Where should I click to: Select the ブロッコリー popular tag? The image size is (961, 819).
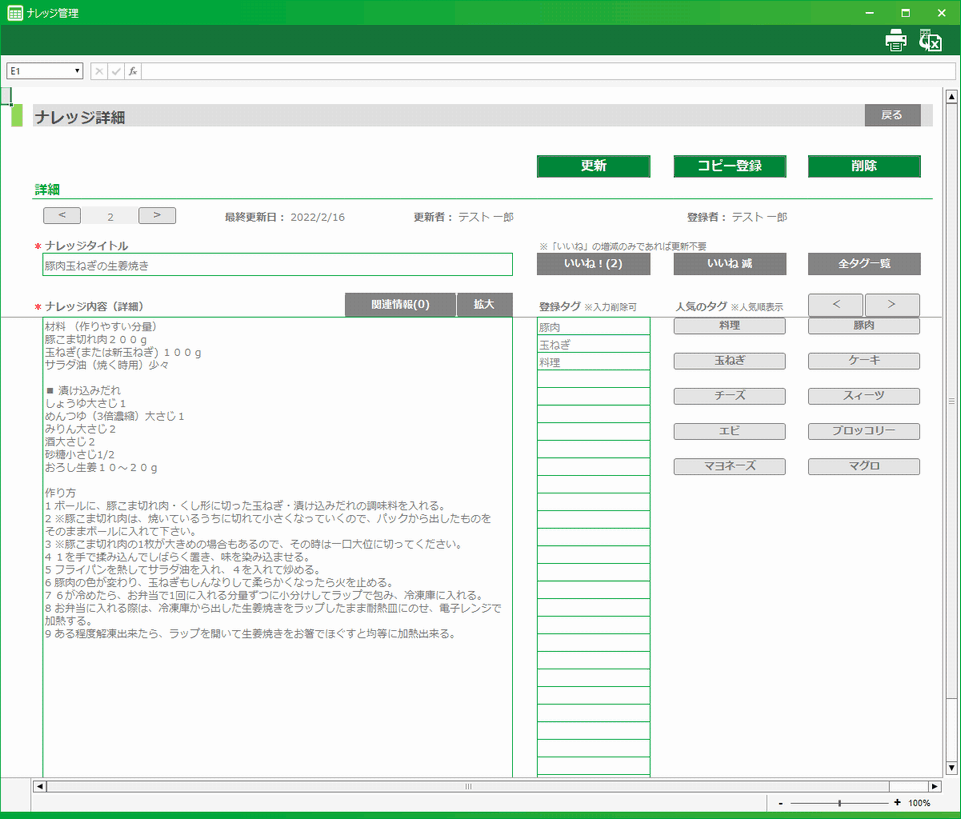tap(864, 432)
